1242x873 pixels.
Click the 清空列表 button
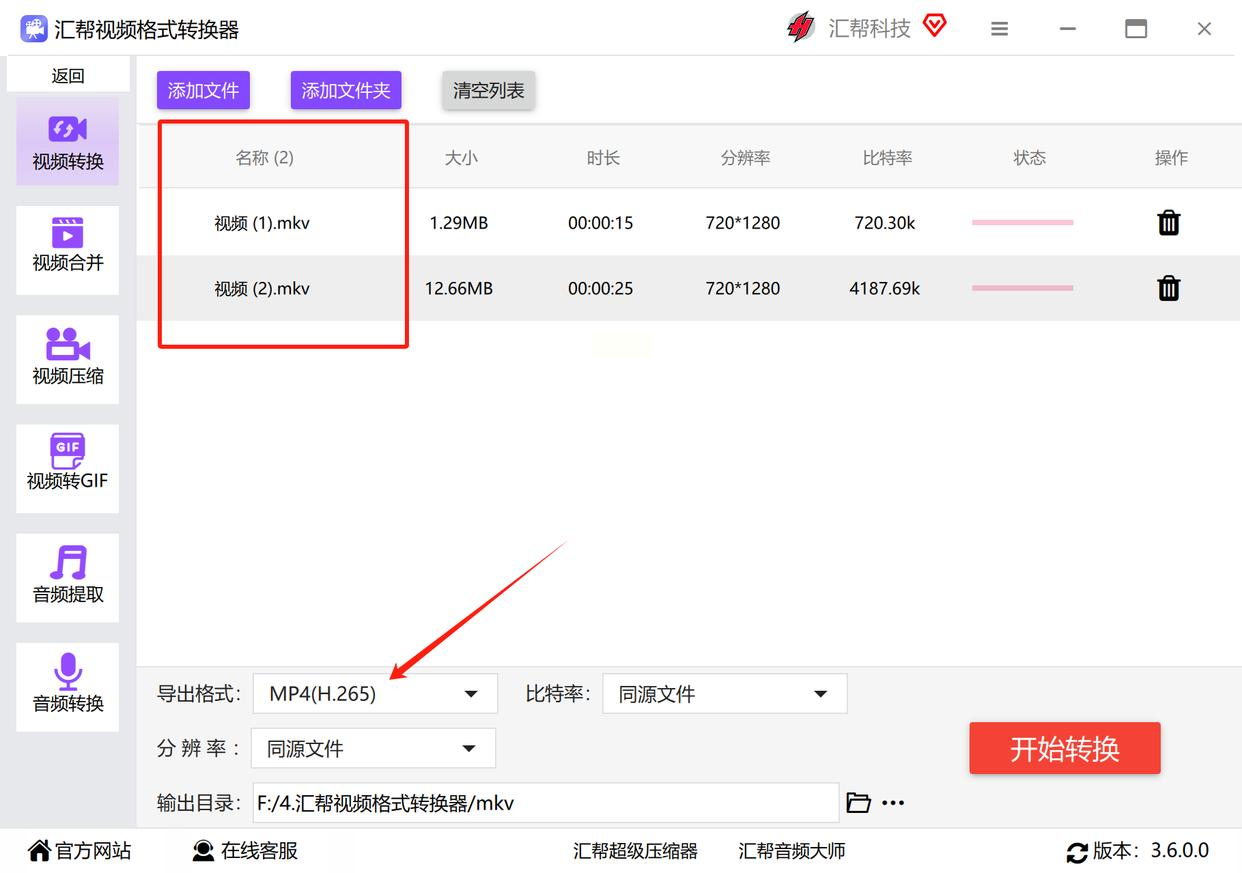[489, 90]
